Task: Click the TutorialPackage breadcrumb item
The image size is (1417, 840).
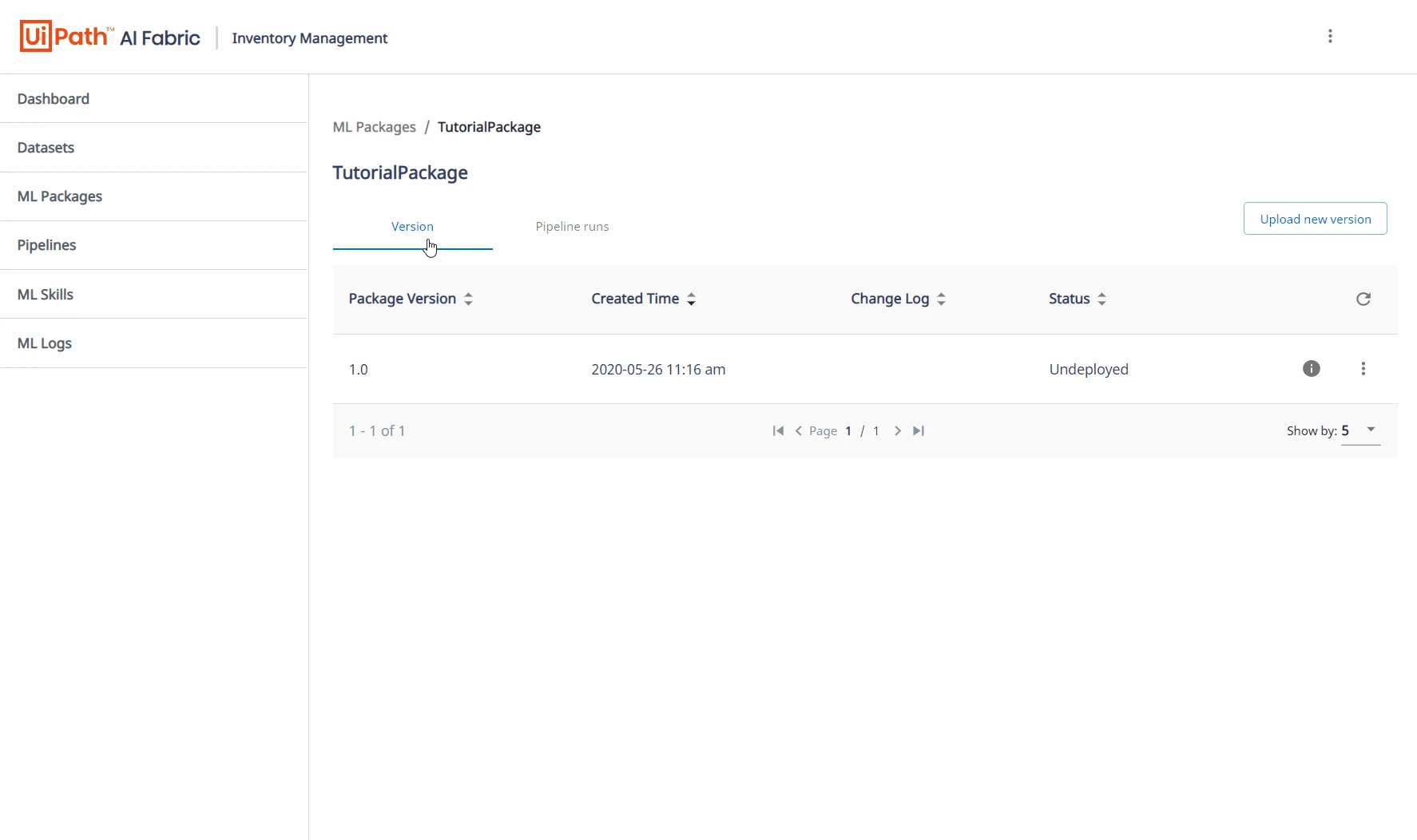Action: tap(489, 127)
